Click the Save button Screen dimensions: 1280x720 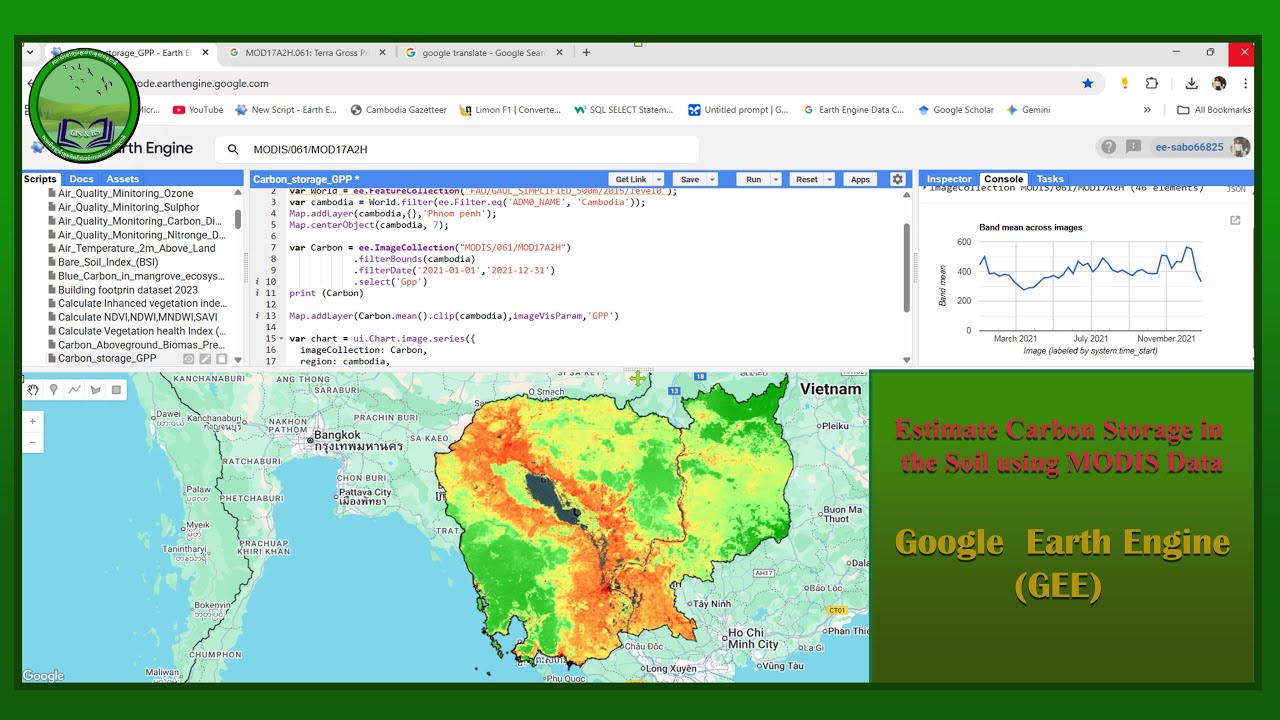coord(690,179)
